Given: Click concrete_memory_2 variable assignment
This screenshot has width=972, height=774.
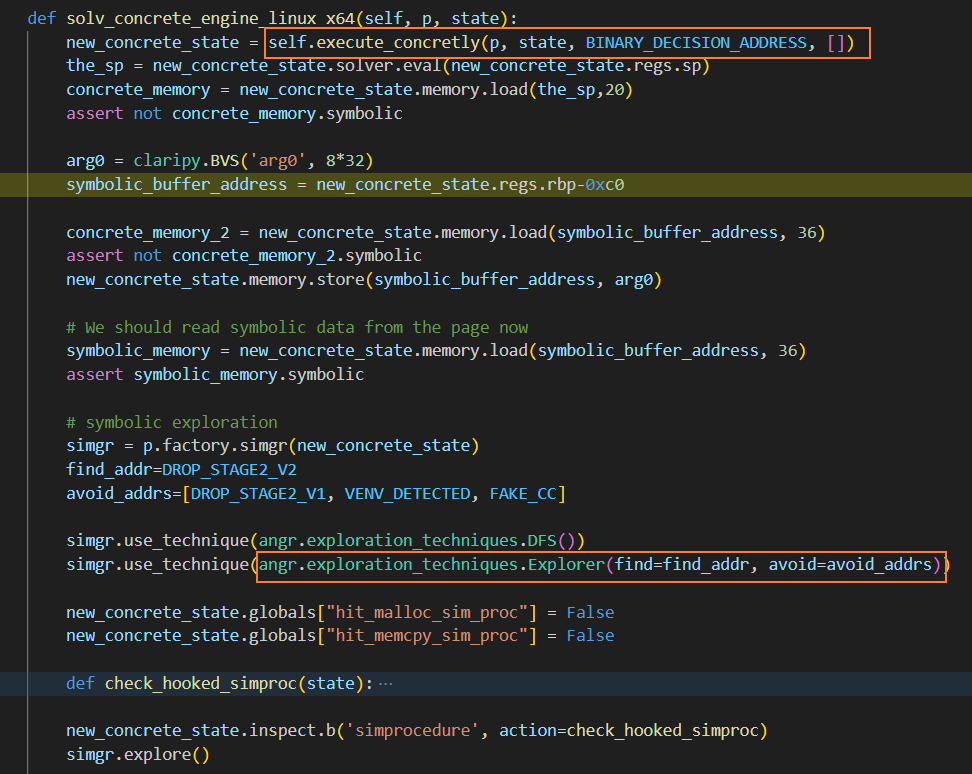Looking at the screenshot, I should point(148,232).
